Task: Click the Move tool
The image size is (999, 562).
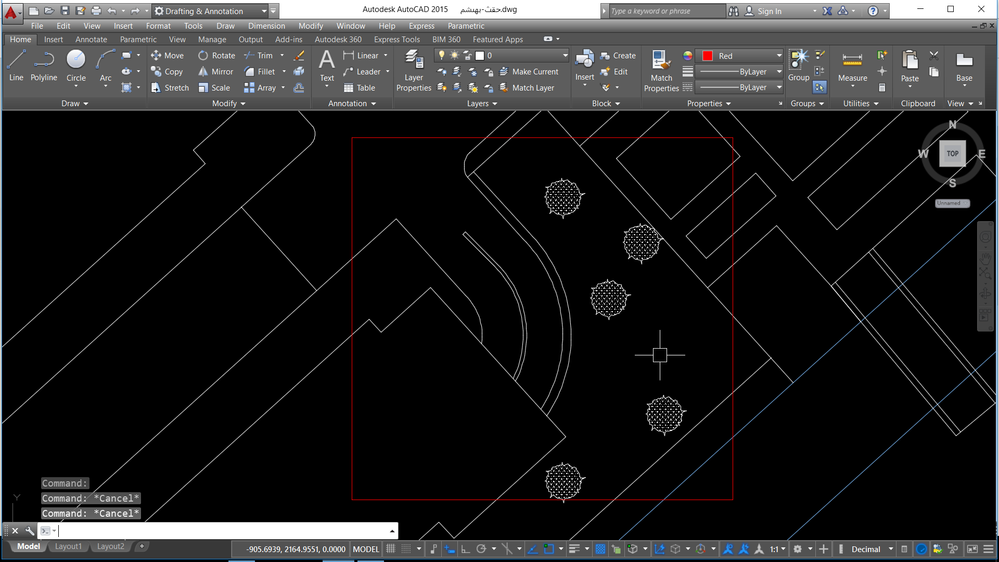Action: pyautogui.click(x=167, y=55)
